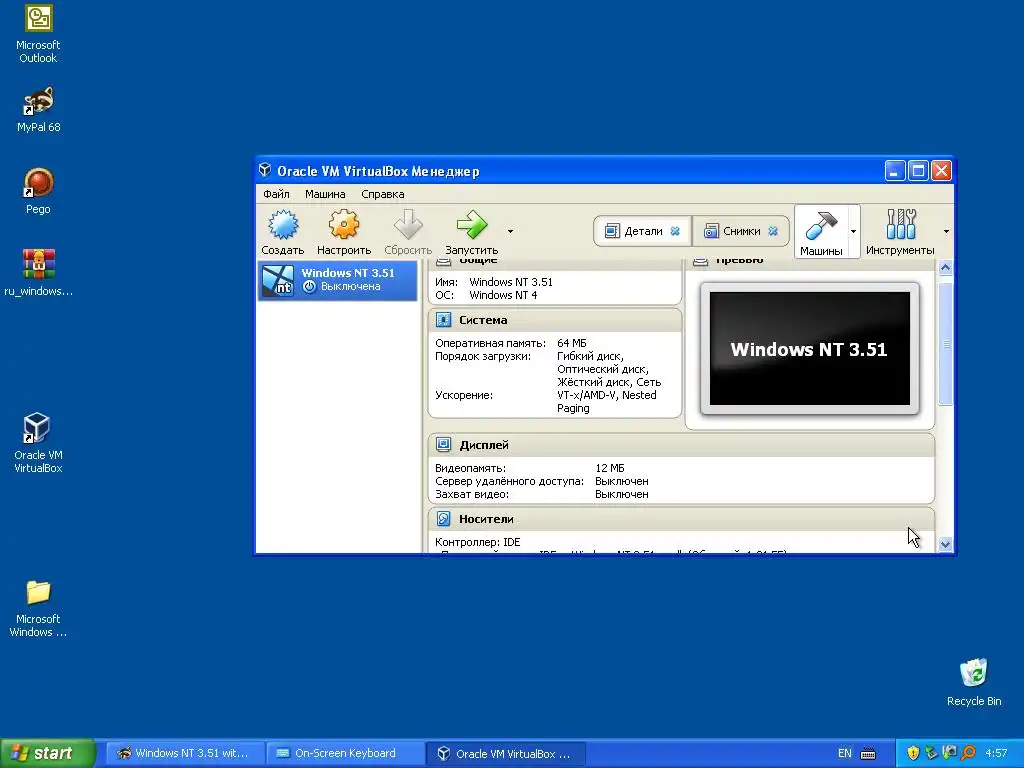
Task: Click the Windows NT 3.51 preview thumbnail
Action: pyautogui.click(x=809, y=349)
